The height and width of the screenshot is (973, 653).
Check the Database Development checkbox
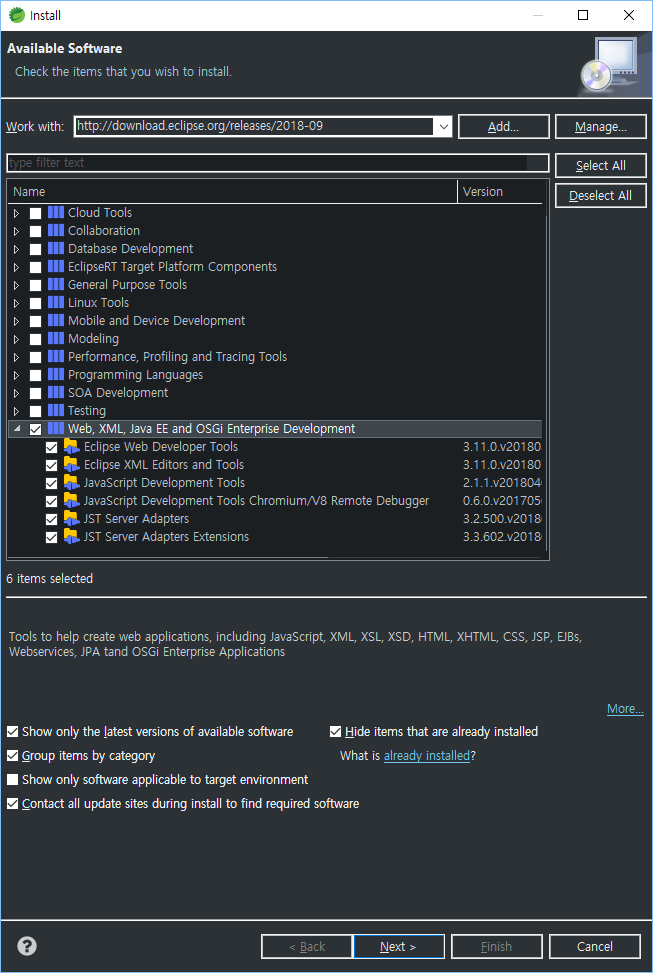click(x=35, y=249)
